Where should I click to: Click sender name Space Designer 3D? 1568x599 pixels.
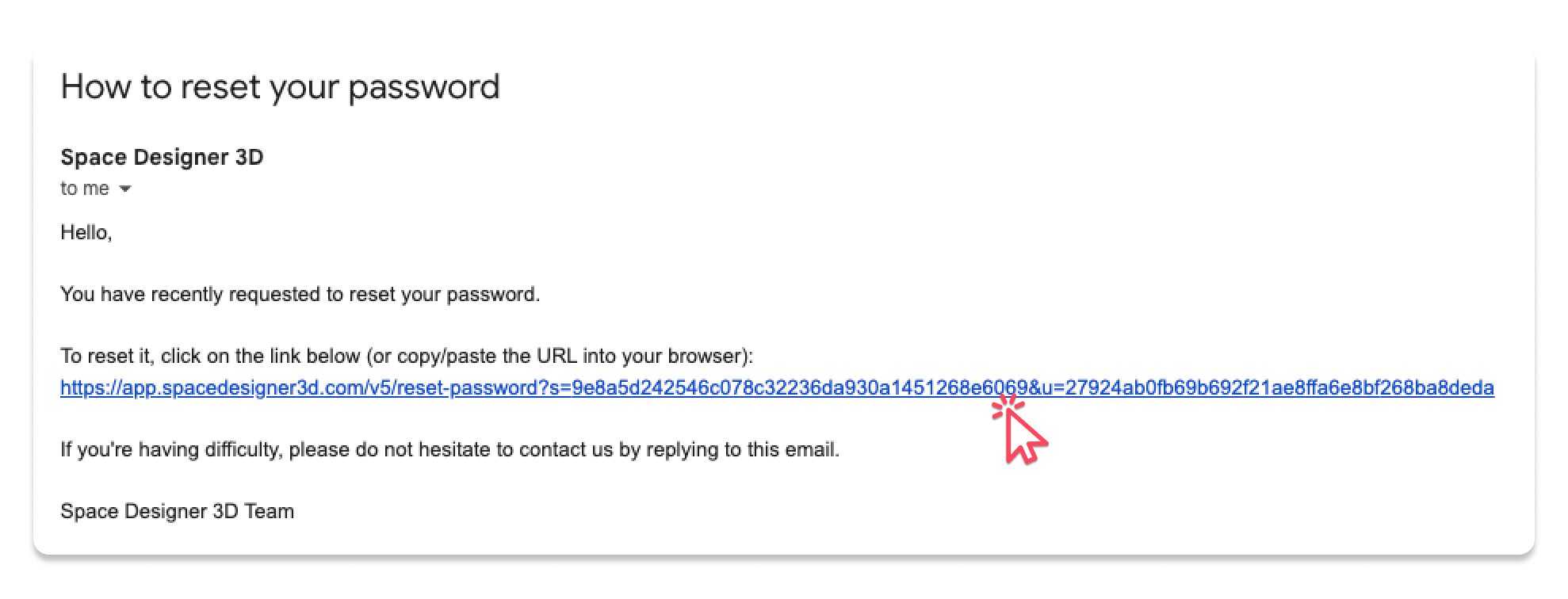(162, 157)
